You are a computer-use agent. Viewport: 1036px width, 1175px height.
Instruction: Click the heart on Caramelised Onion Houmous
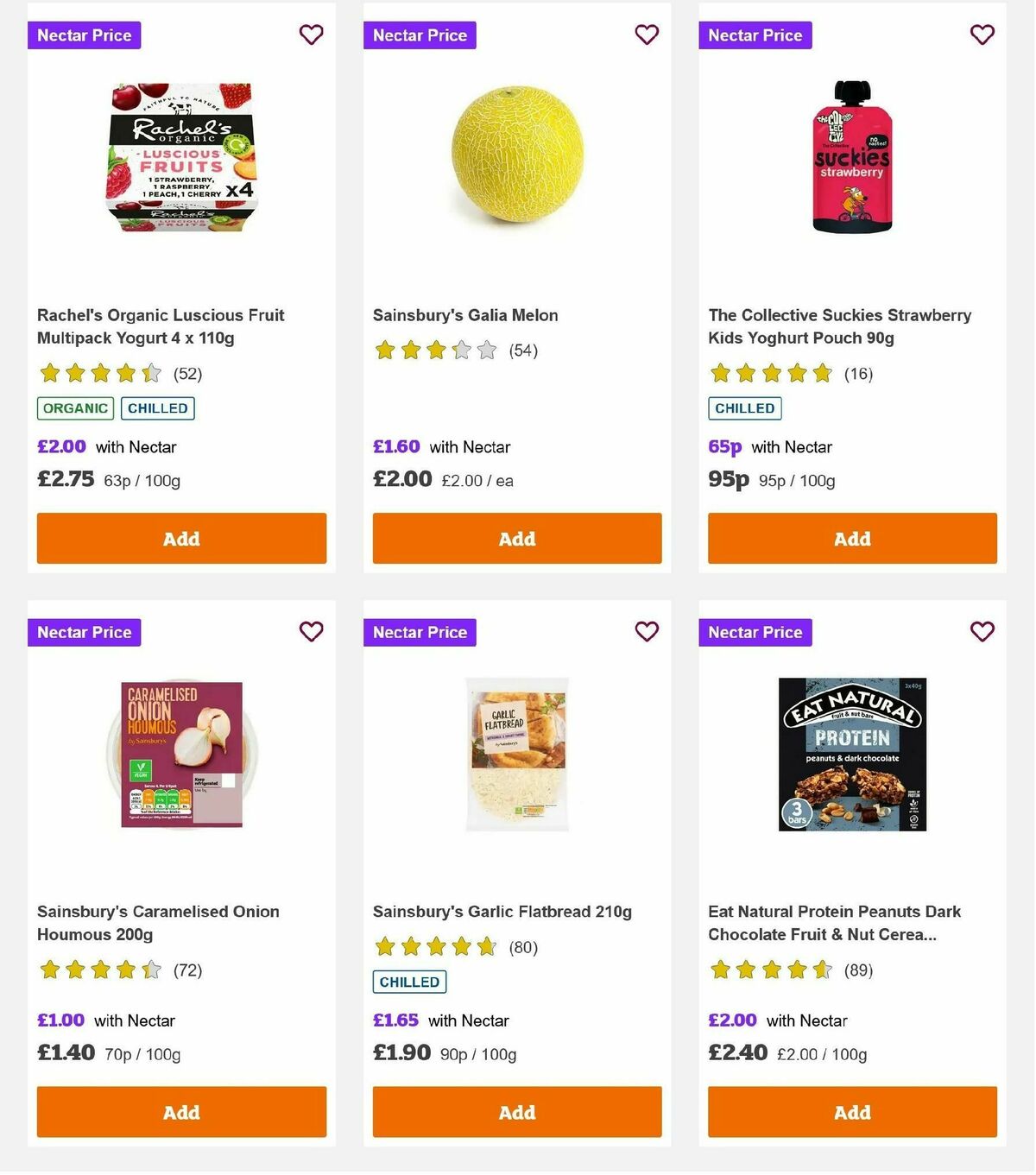pyautogui.click(x=311, y=631)
